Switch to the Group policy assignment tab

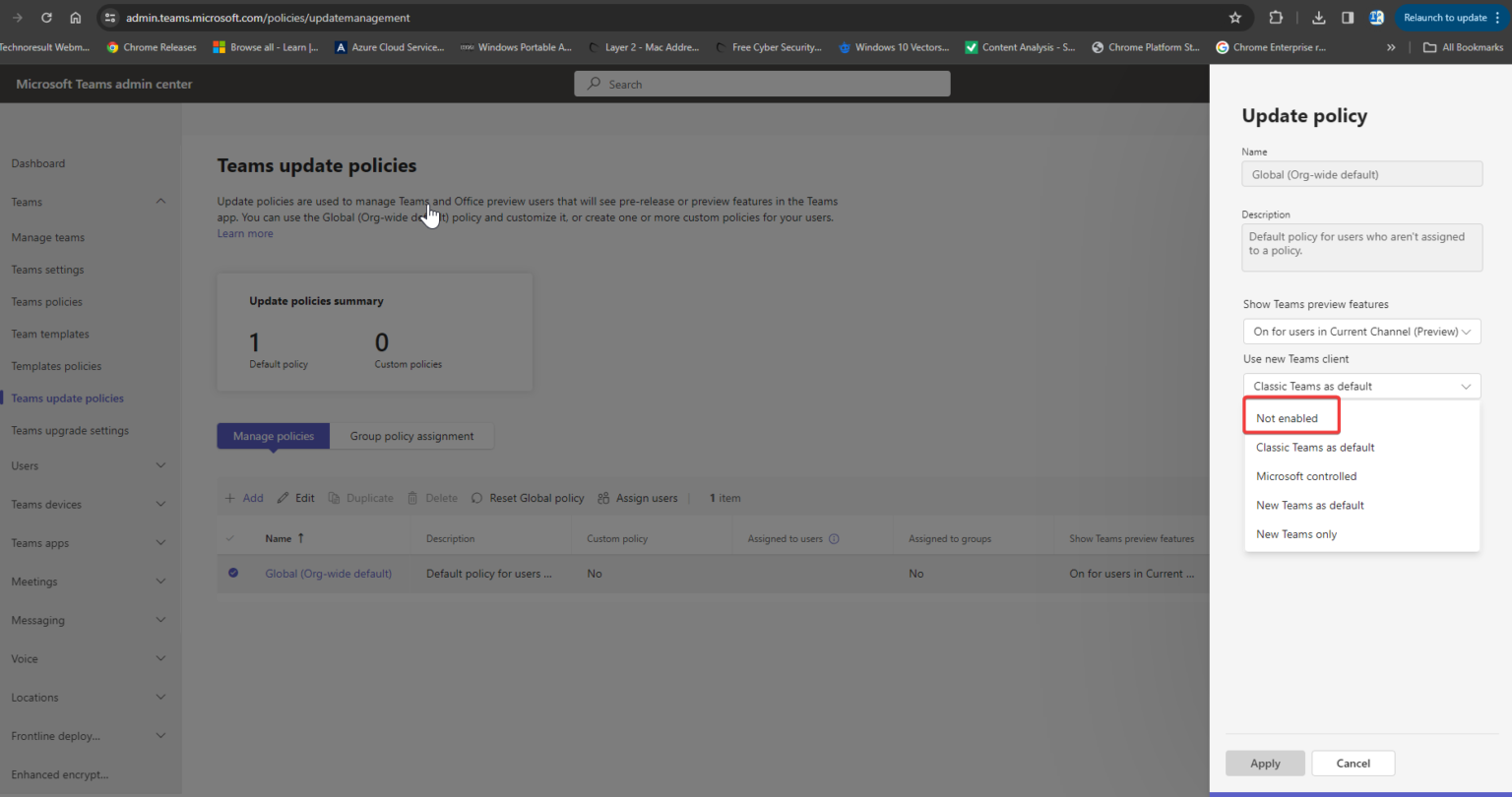411,436
